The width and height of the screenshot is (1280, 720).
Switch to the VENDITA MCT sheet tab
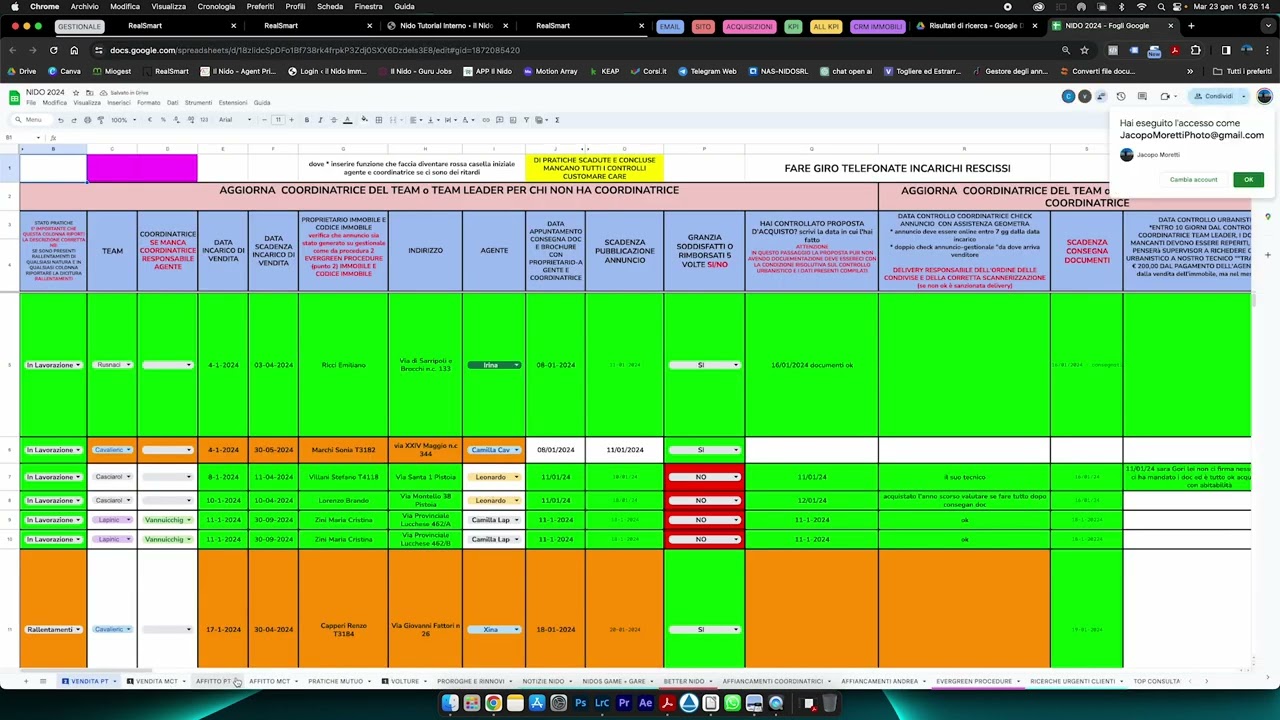156,681
